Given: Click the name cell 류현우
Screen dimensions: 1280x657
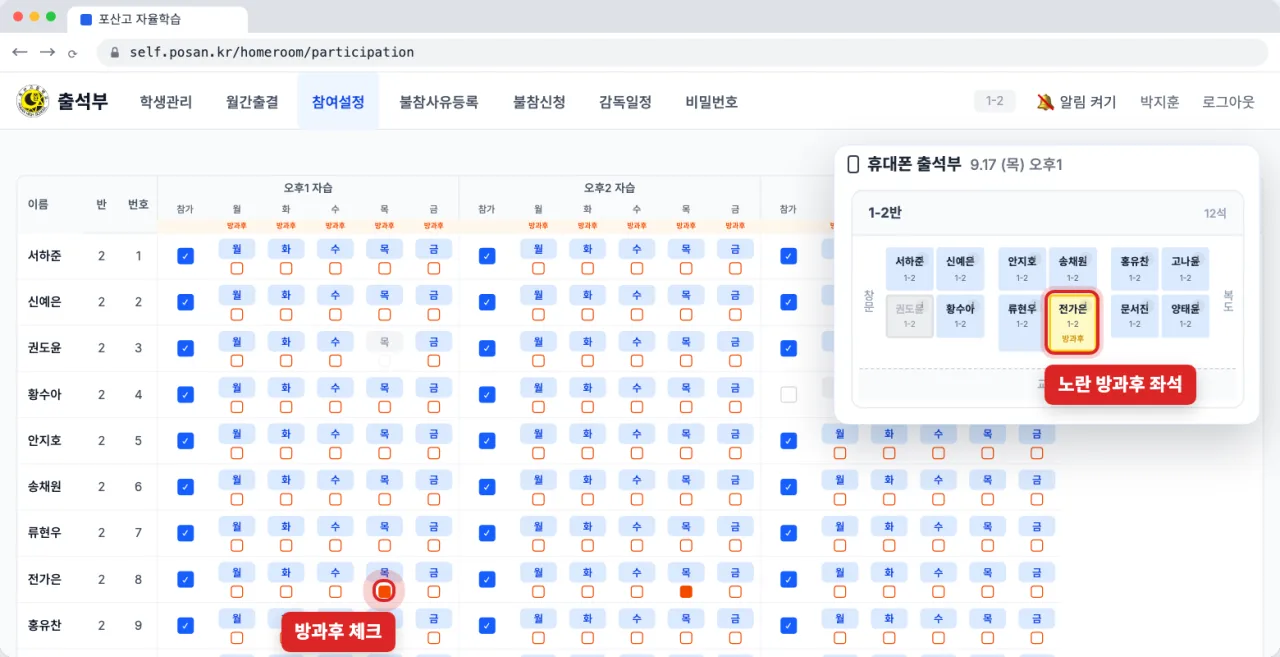Looking at the screenshot, I should pyautogui.click(x=44, y=533).
